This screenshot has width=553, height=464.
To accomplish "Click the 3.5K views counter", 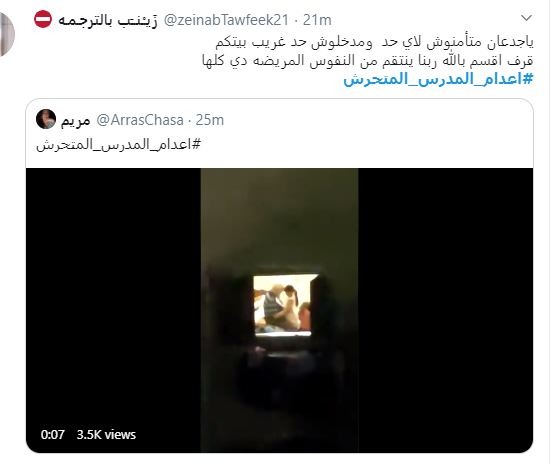I will point(106,434).
